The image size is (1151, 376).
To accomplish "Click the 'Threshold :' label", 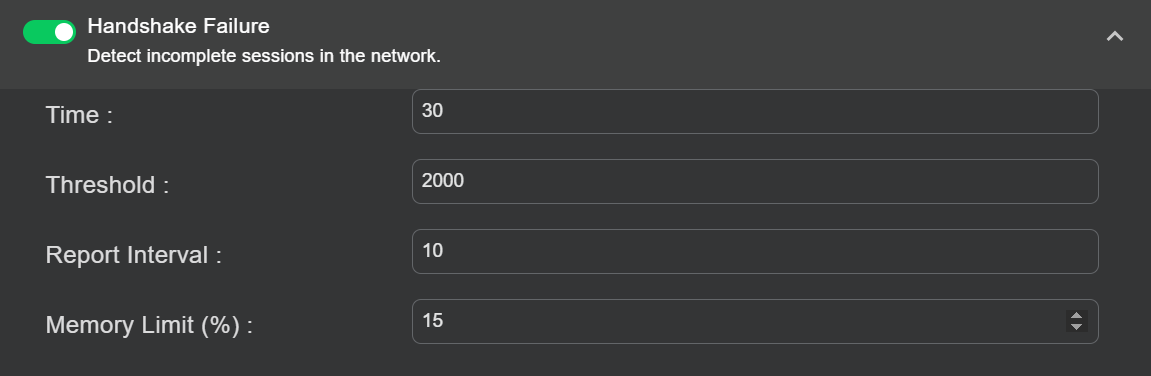I will [x=107, y=185].
